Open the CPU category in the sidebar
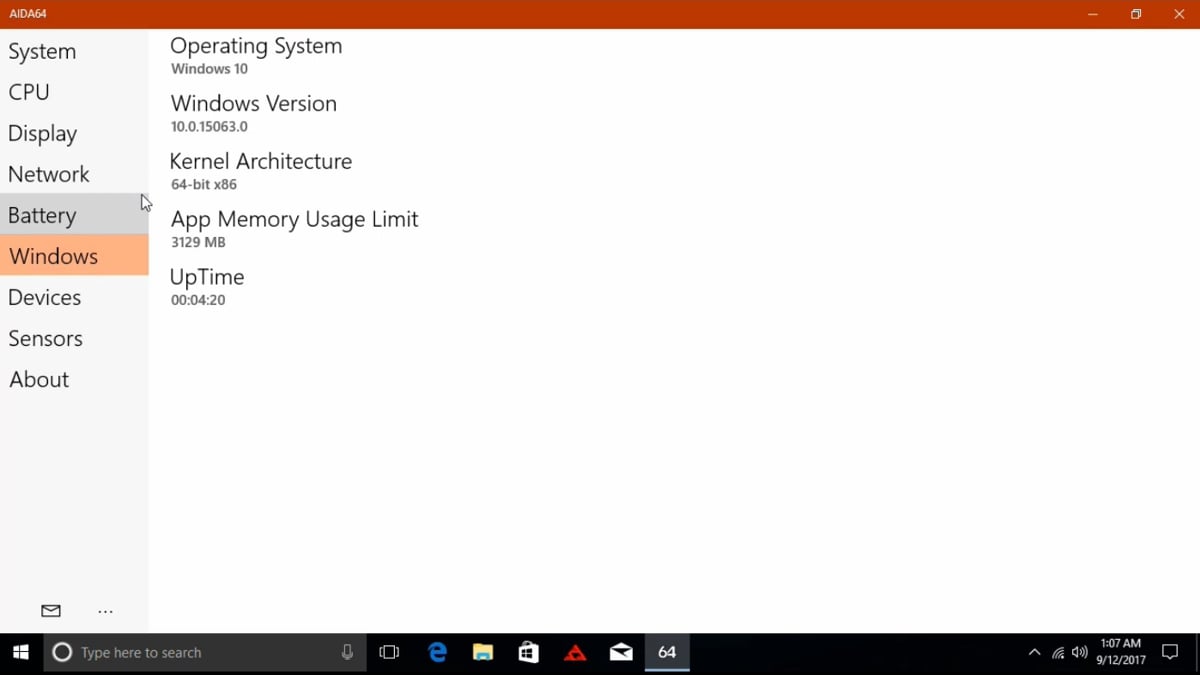The image size is (1200, 675). (x=28, y=92)
